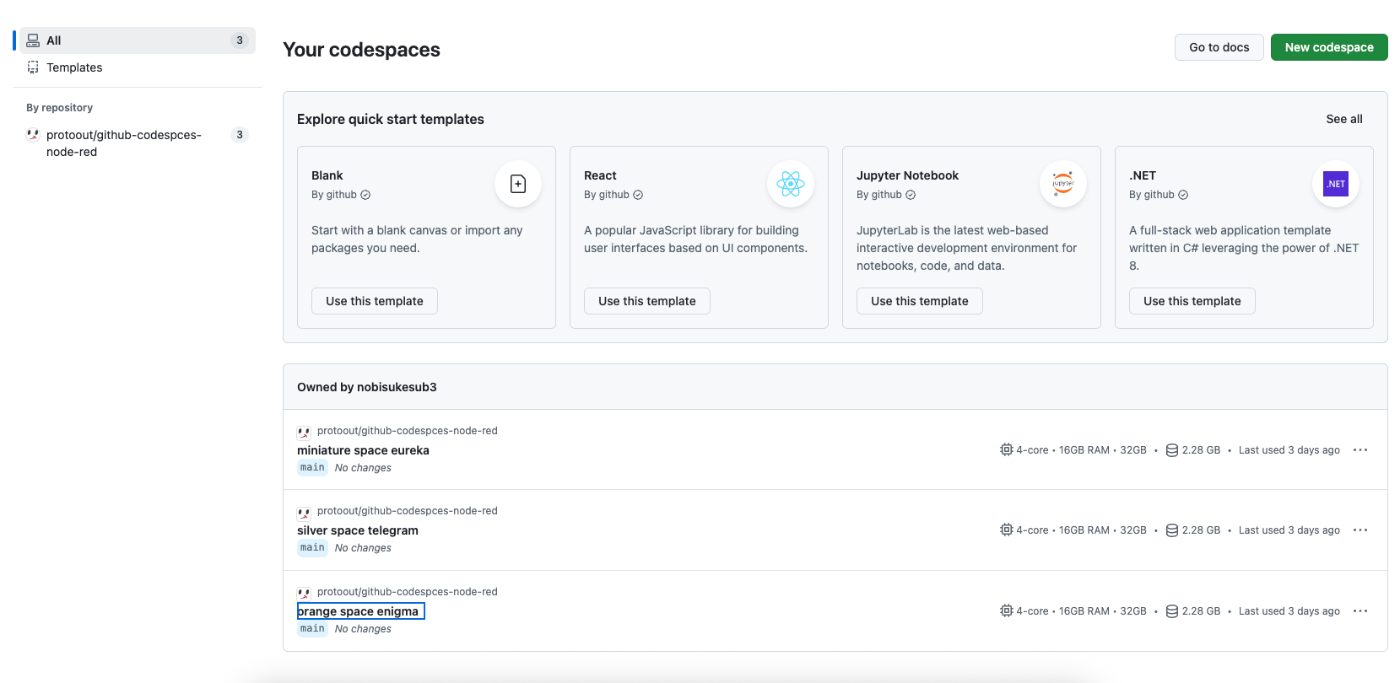
Task: Open orange space enigma codespace
Action: click(x=361, y=611)
